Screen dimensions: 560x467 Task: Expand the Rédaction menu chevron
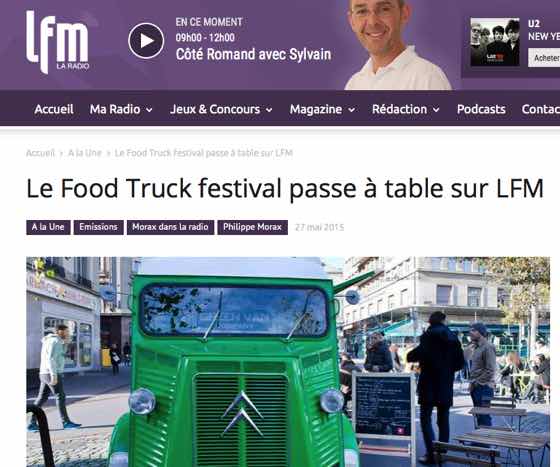pos(436,110)
